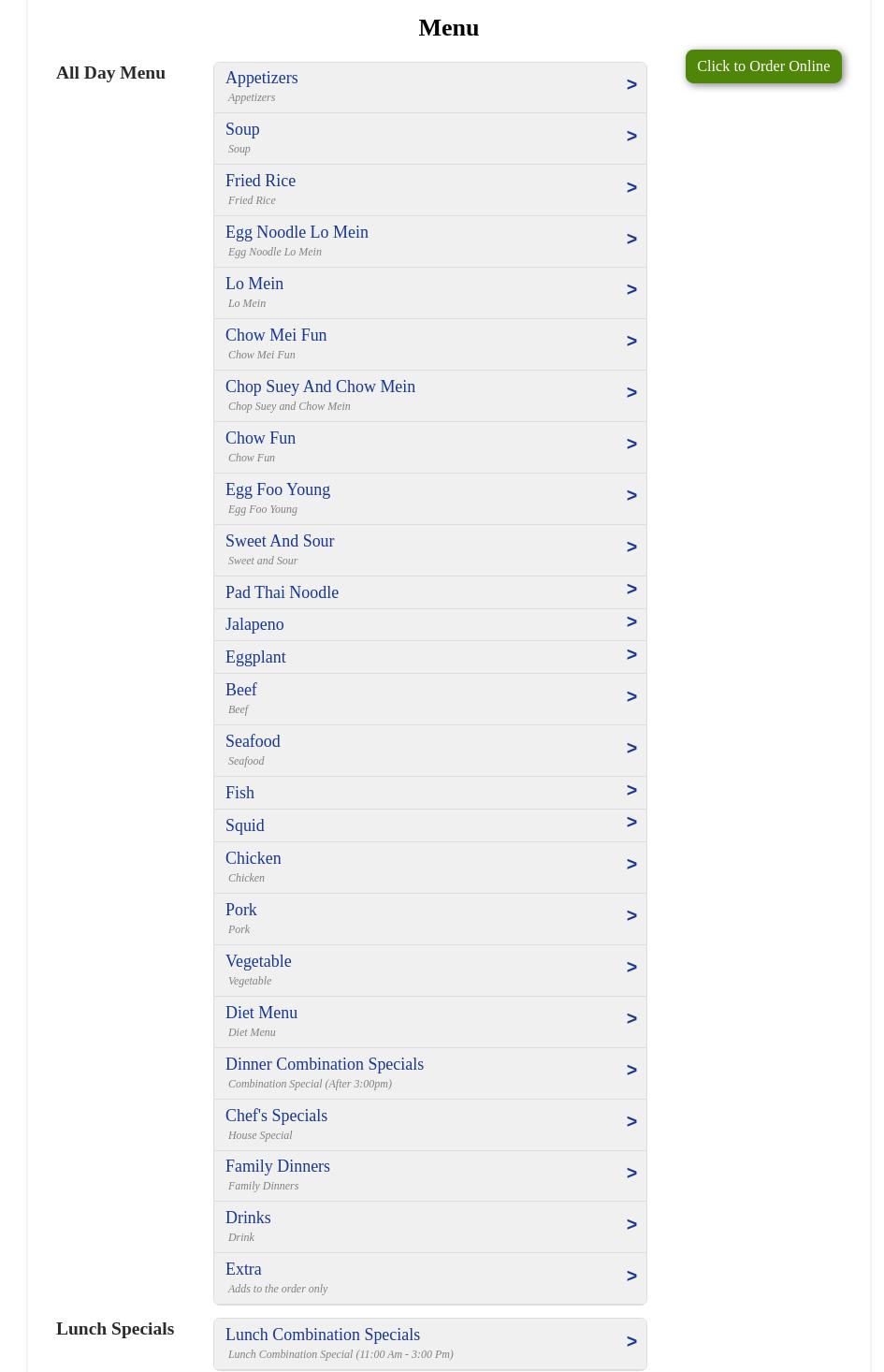884x1372 pixels.
Task: Open the Jalapeno menu category
Action: [254, 624]
